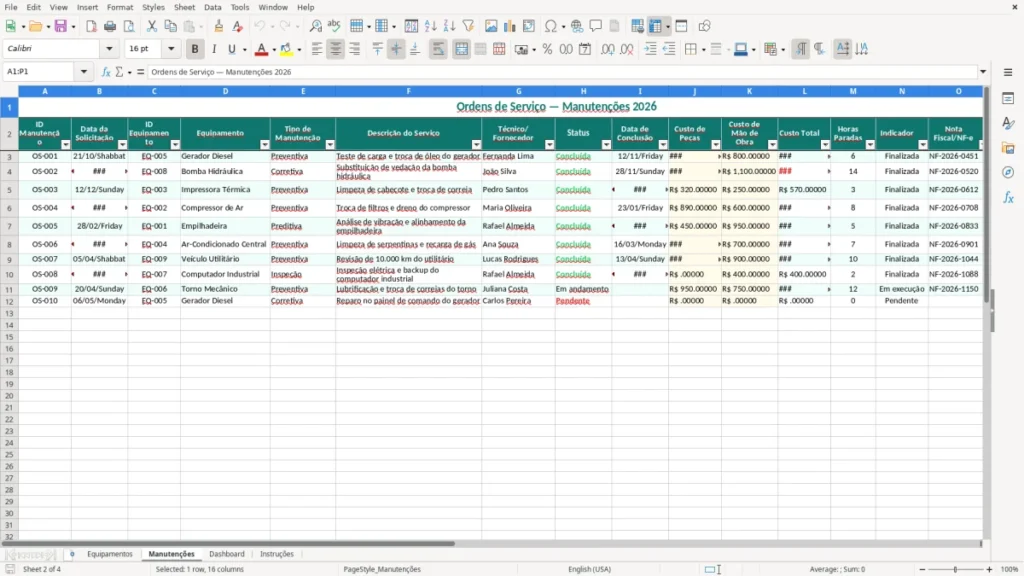Click the Increase Indent icon

[650, 49]
